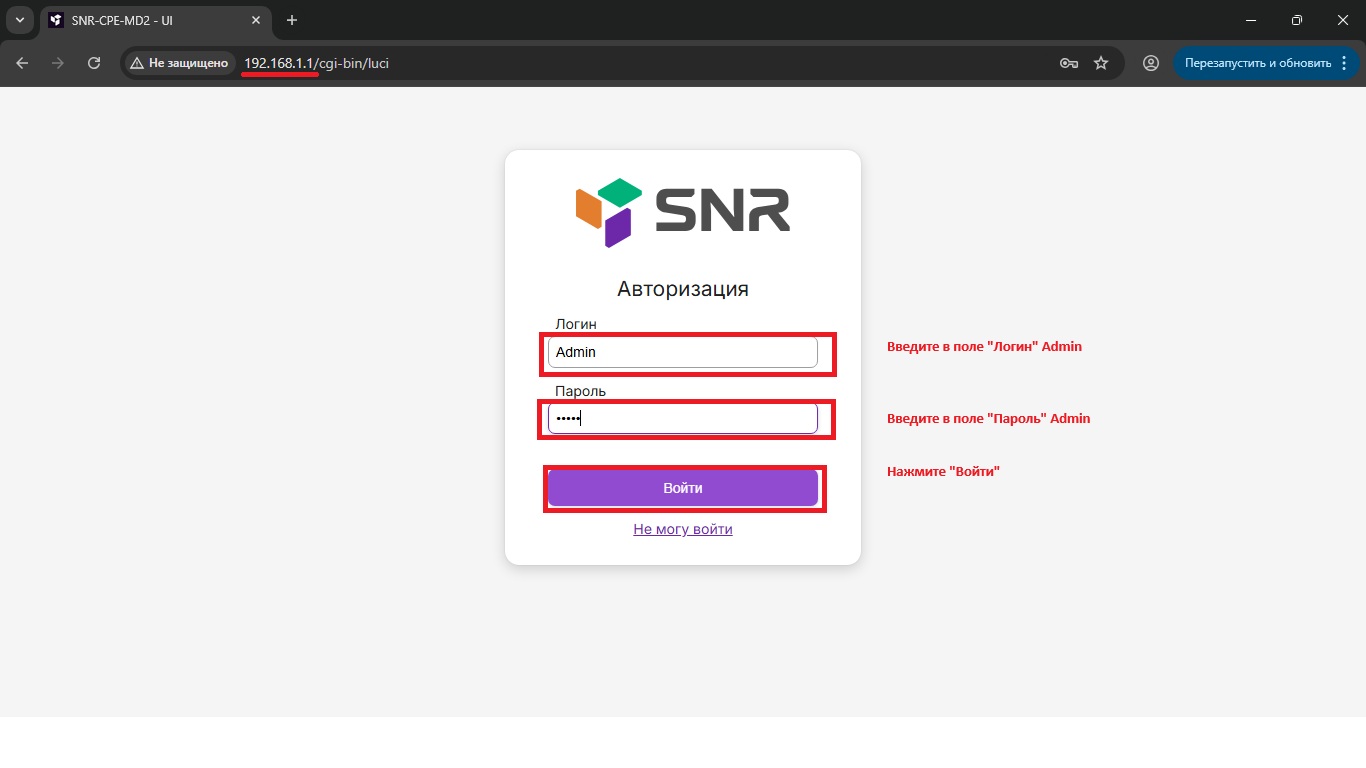Restore down the browser window

point(1297,20)
